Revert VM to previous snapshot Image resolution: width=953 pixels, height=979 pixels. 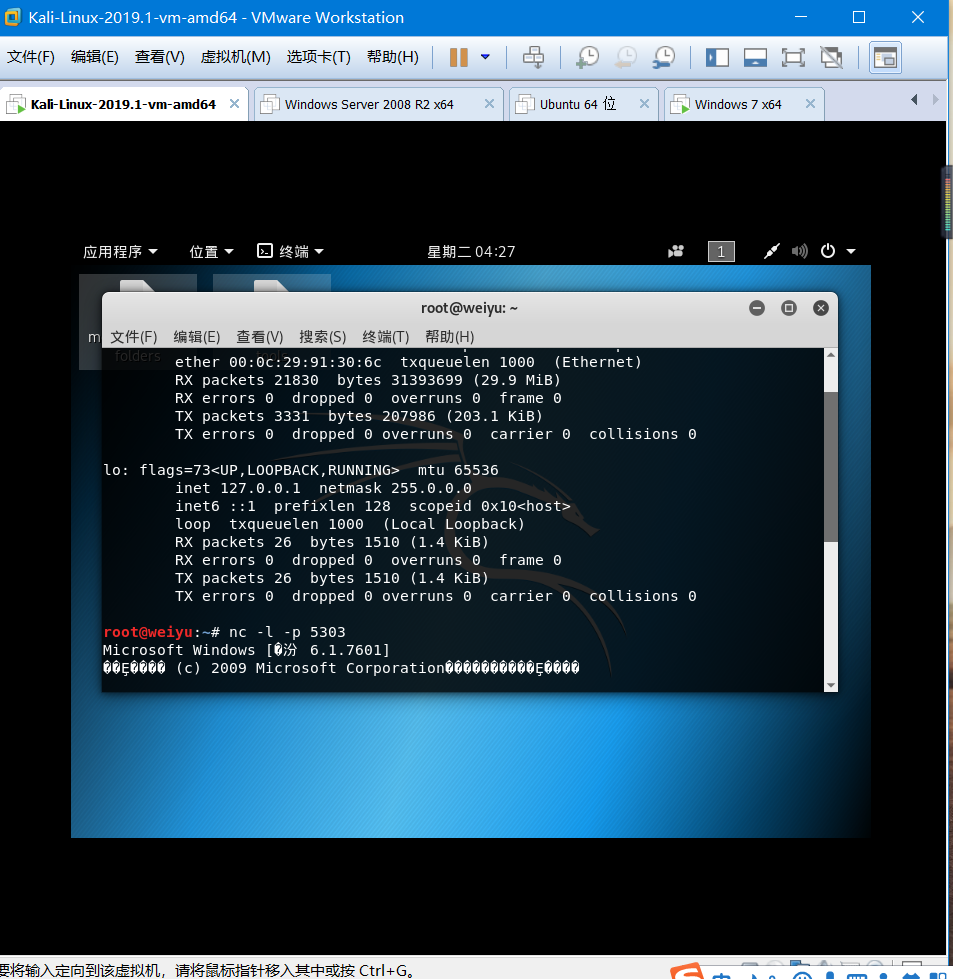coord(625,57)
